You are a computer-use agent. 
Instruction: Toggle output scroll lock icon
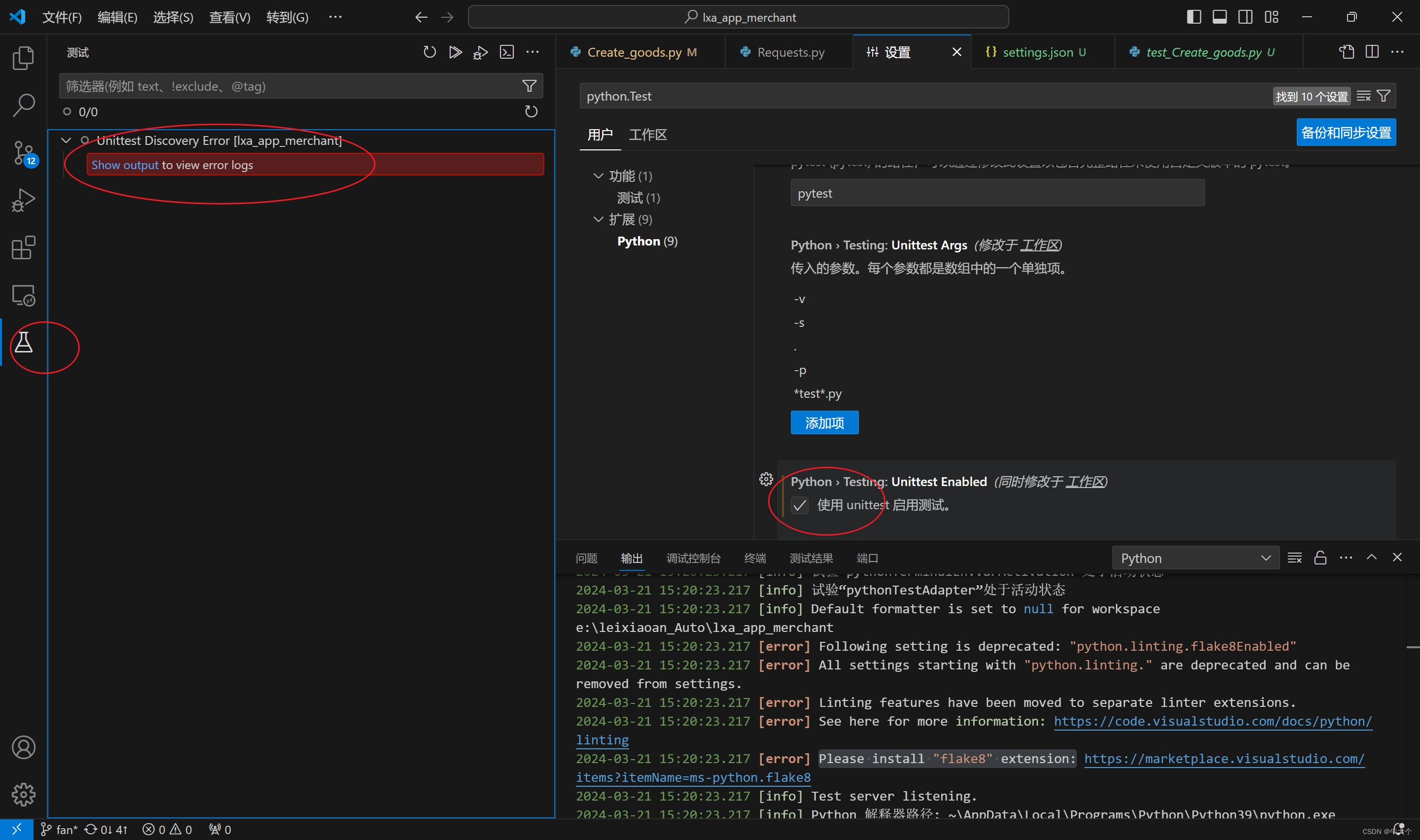(x=1320, y=558)
